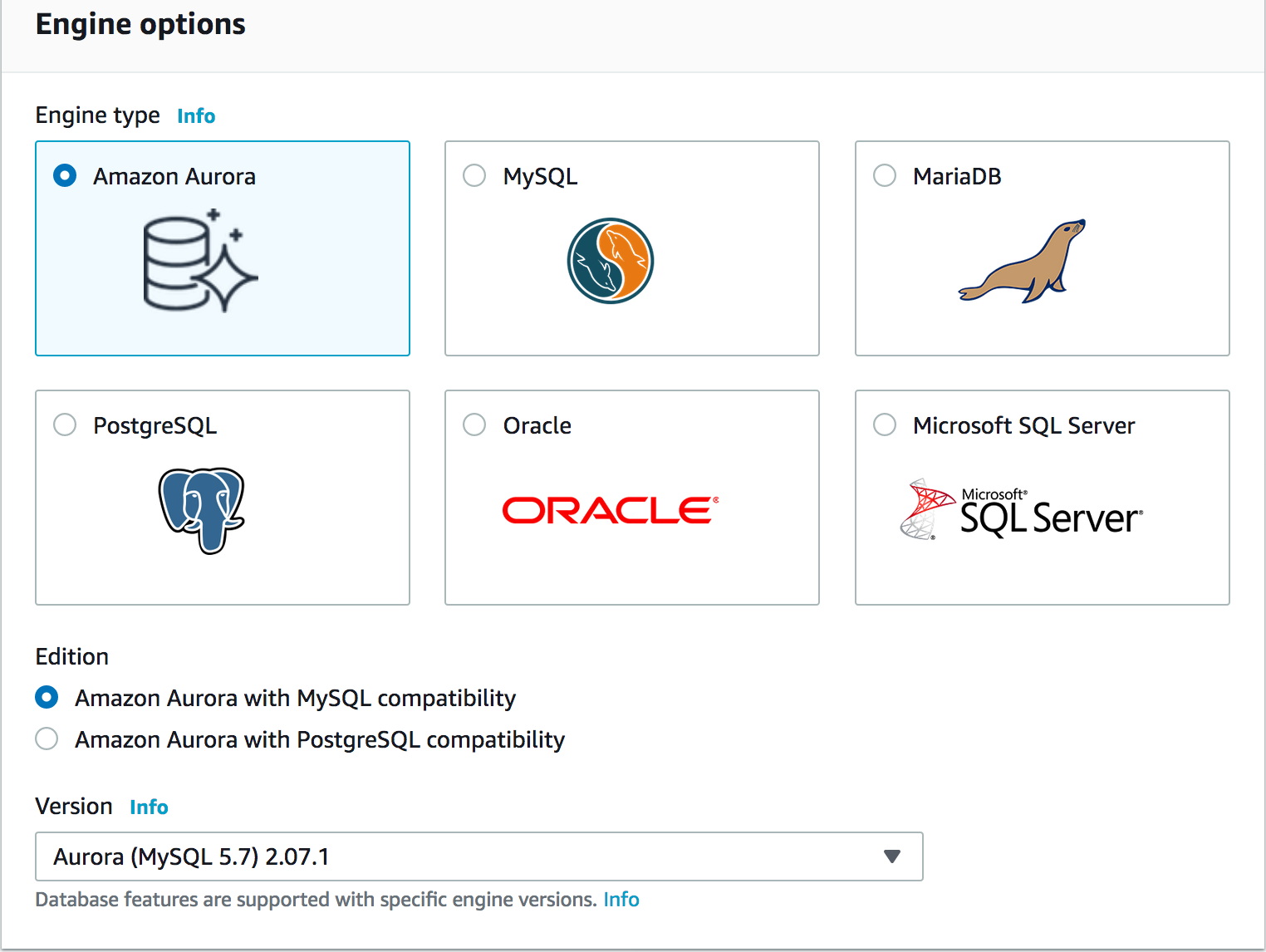Viewport: 1266px width, 952px height.
Task: Open the Info link next to Engine type
Action: [196, 115]
